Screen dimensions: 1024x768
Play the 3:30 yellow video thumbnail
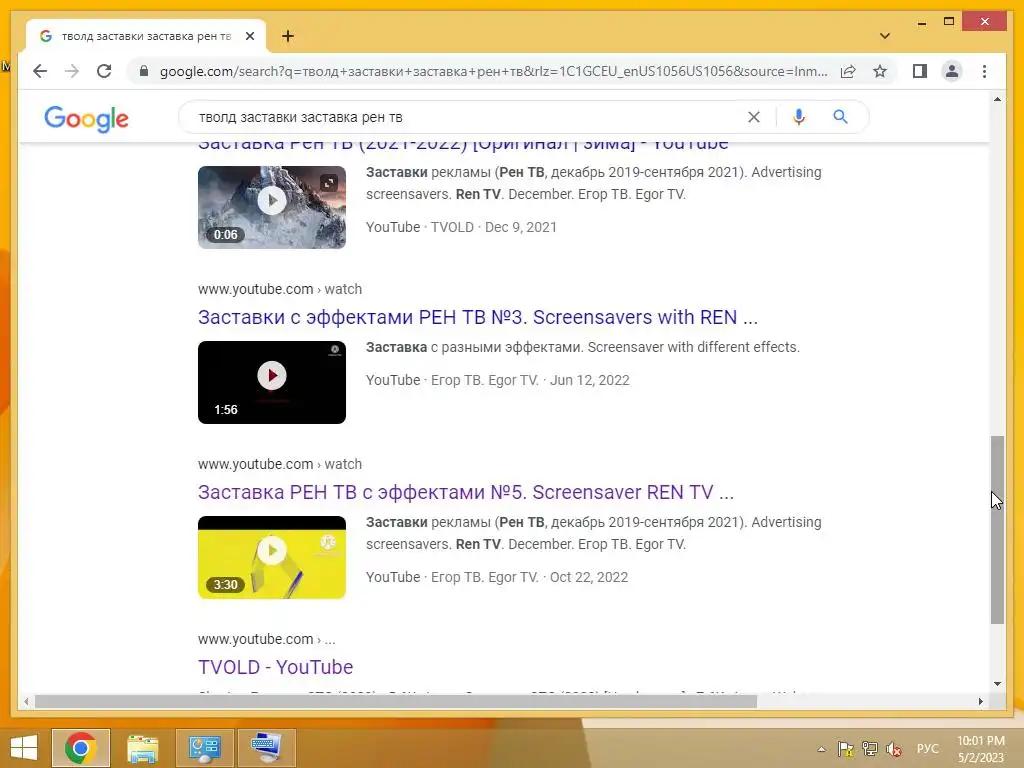272,557
